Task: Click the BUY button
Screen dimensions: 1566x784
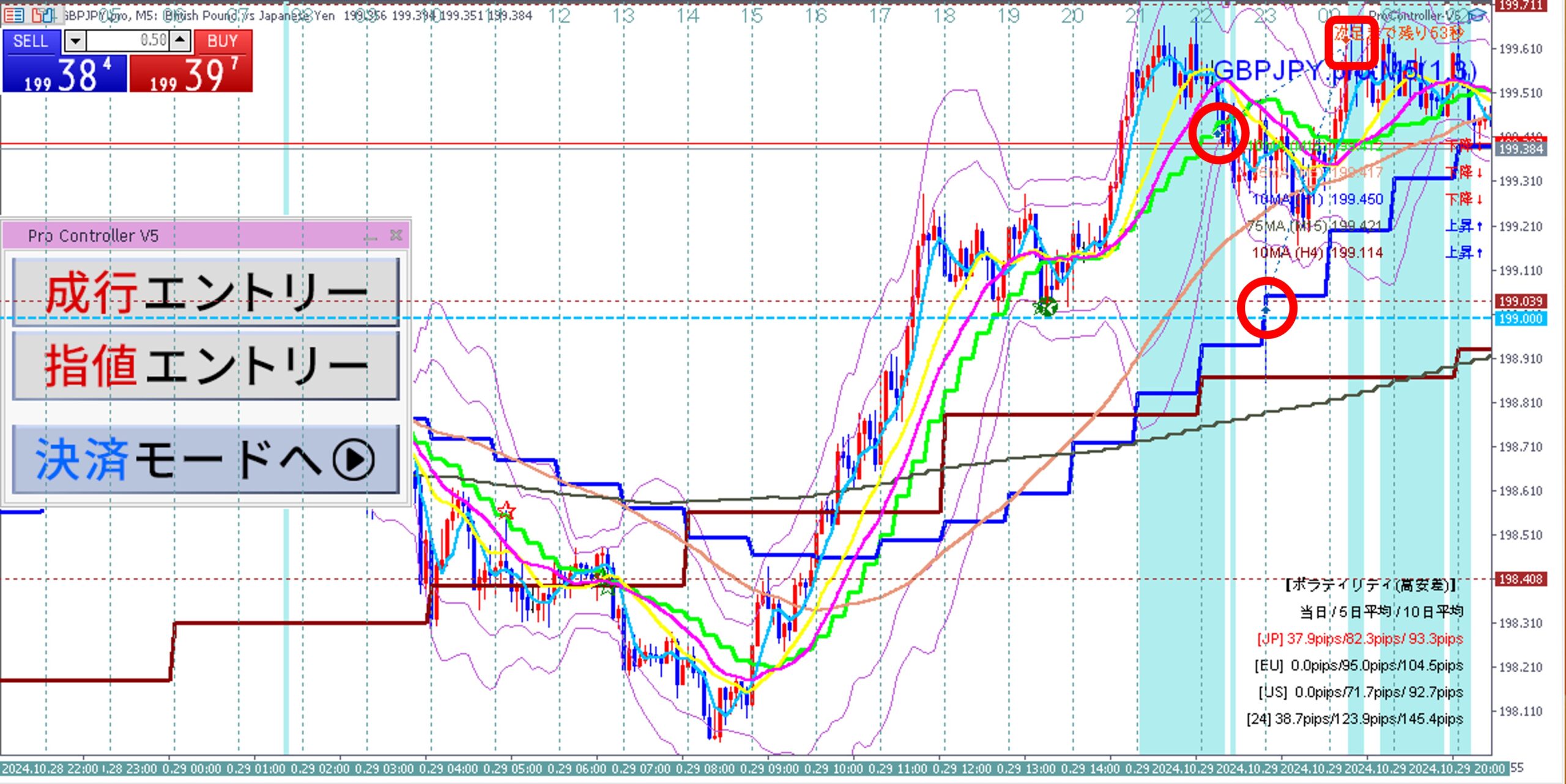Action: point(223,41)
